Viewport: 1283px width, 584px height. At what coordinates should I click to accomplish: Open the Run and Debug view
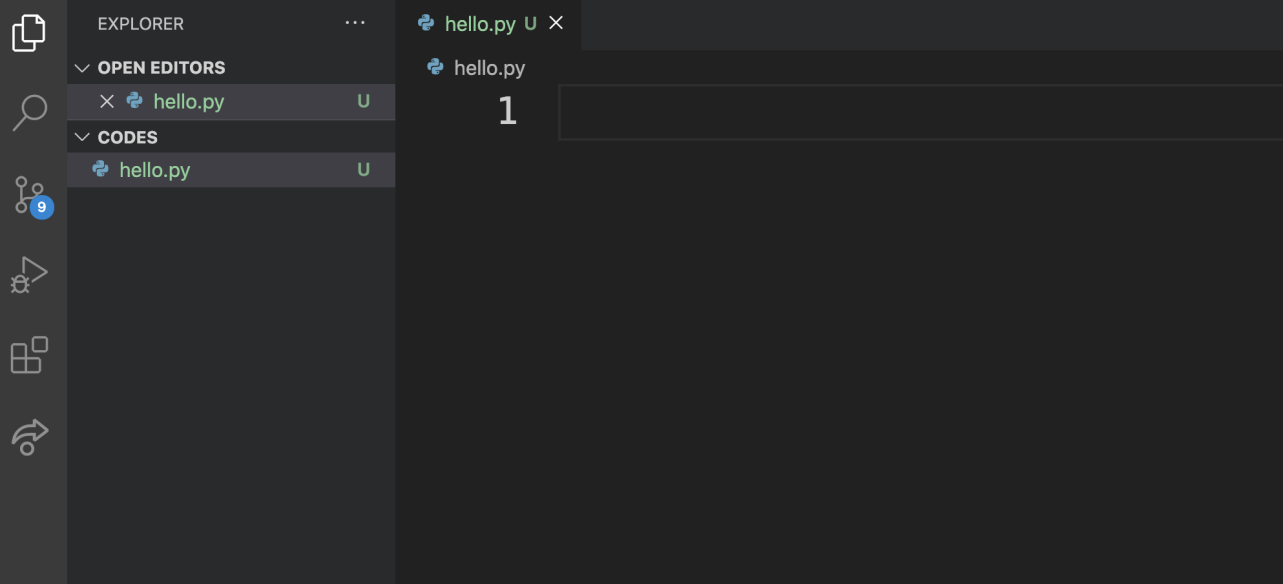[x=29, y=275]
